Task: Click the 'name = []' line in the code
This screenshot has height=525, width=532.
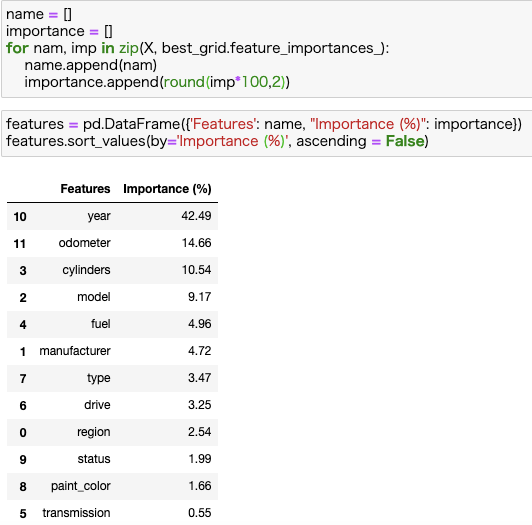Action: pyautogui.click(x=39, y=14)
